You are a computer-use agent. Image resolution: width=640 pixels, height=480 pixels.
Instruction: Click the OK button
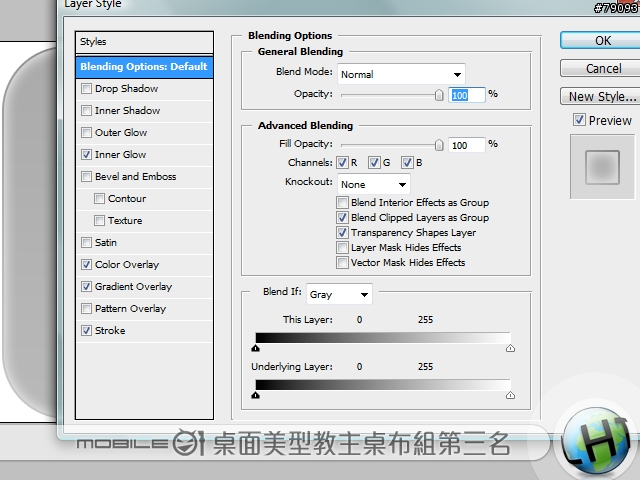(x=600, y=40)
